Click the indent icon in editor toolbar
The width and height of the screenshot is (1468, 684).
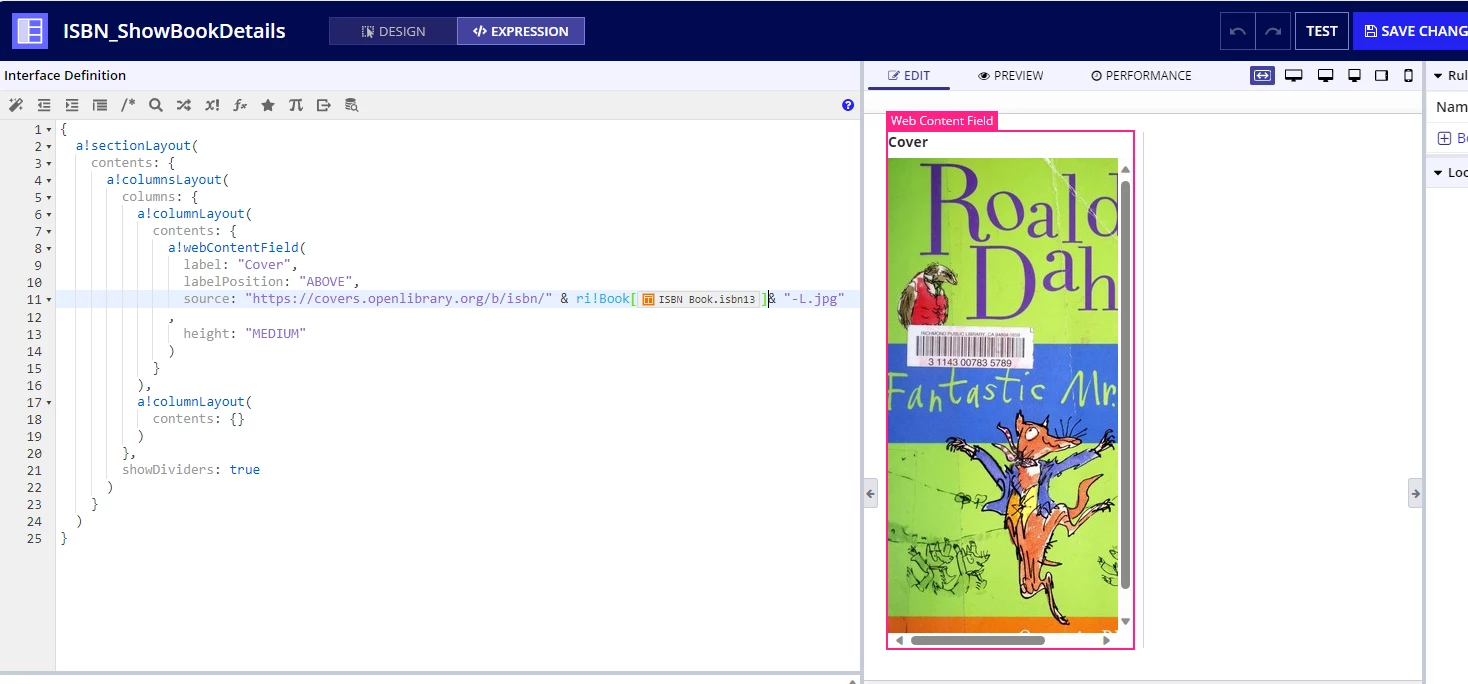[72, 105]
